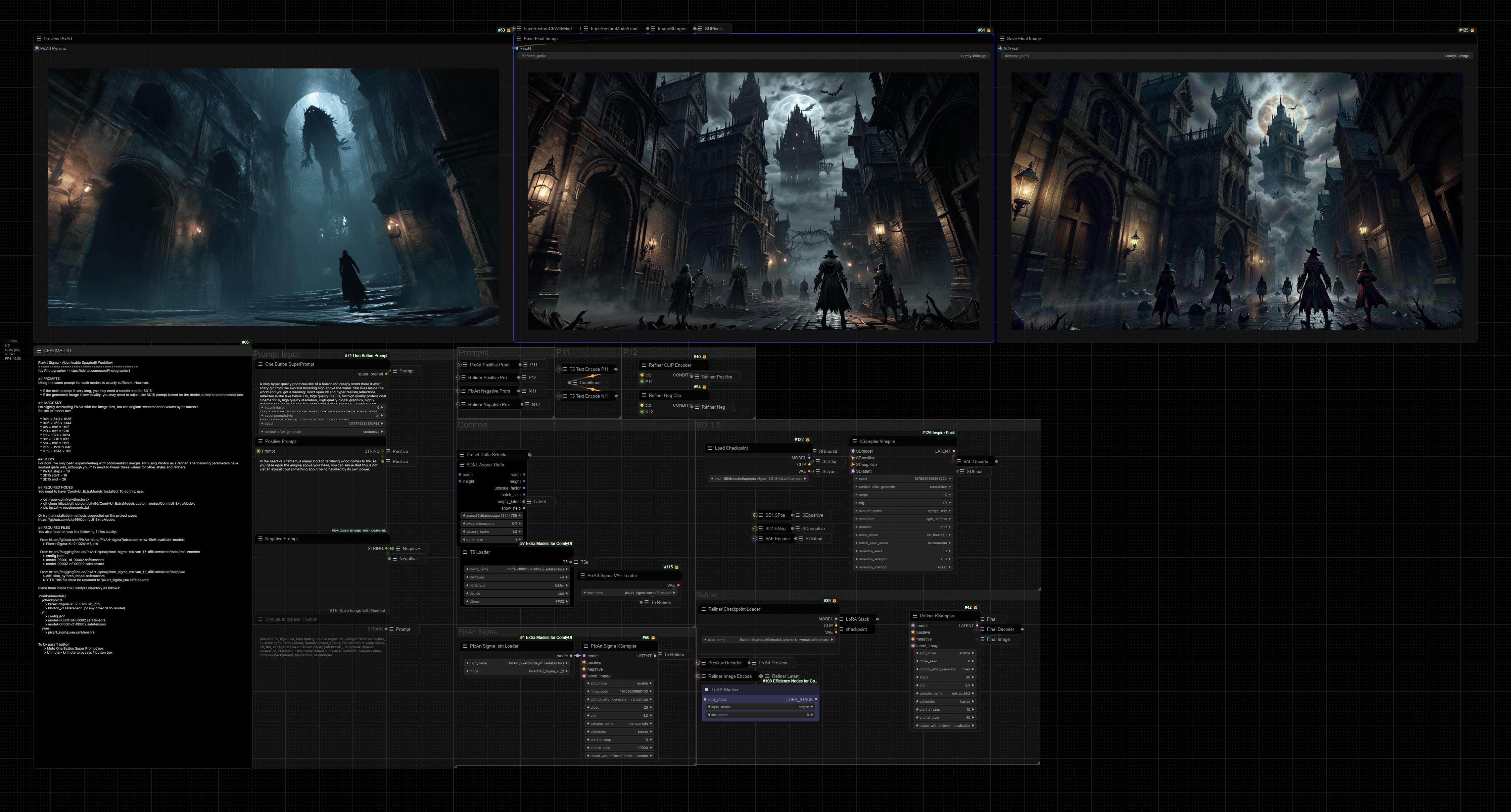Click the Positive Prompt node menu icon
This screenshot has width=1511, height=812.
point(261,442)
